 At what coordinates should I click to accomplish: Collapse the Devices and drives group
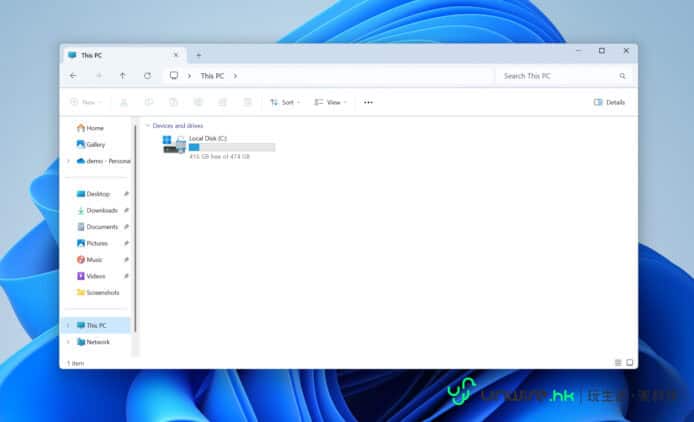pos(148,126)
